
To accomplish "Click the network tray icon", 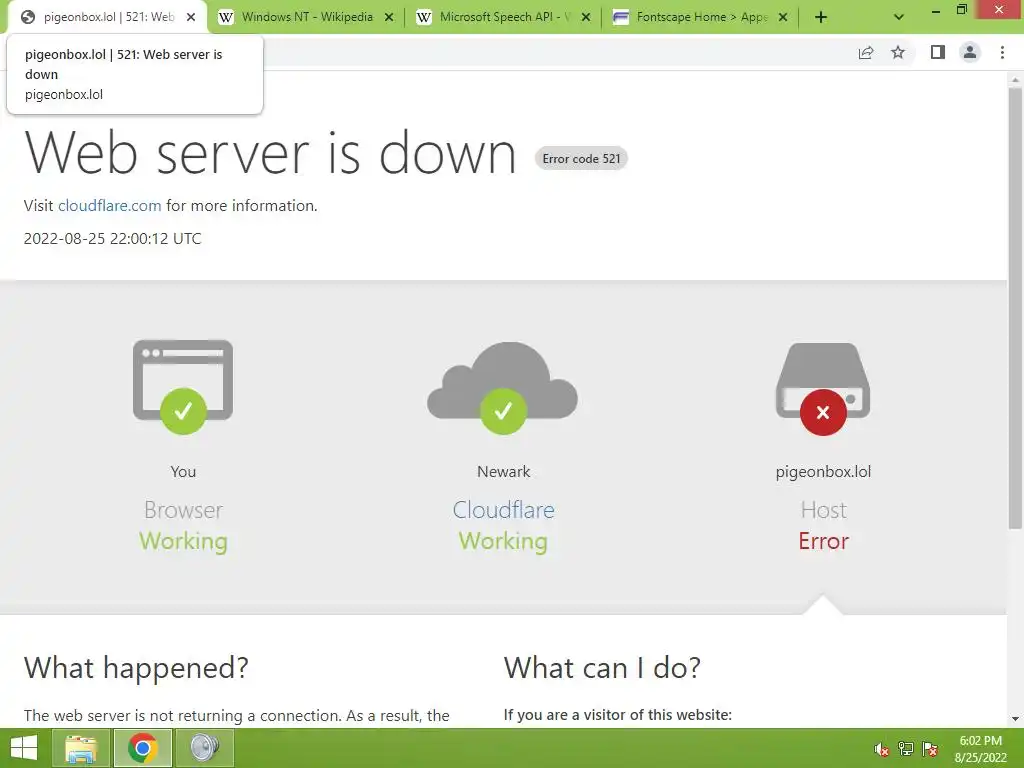I will [x=906, y=749].
